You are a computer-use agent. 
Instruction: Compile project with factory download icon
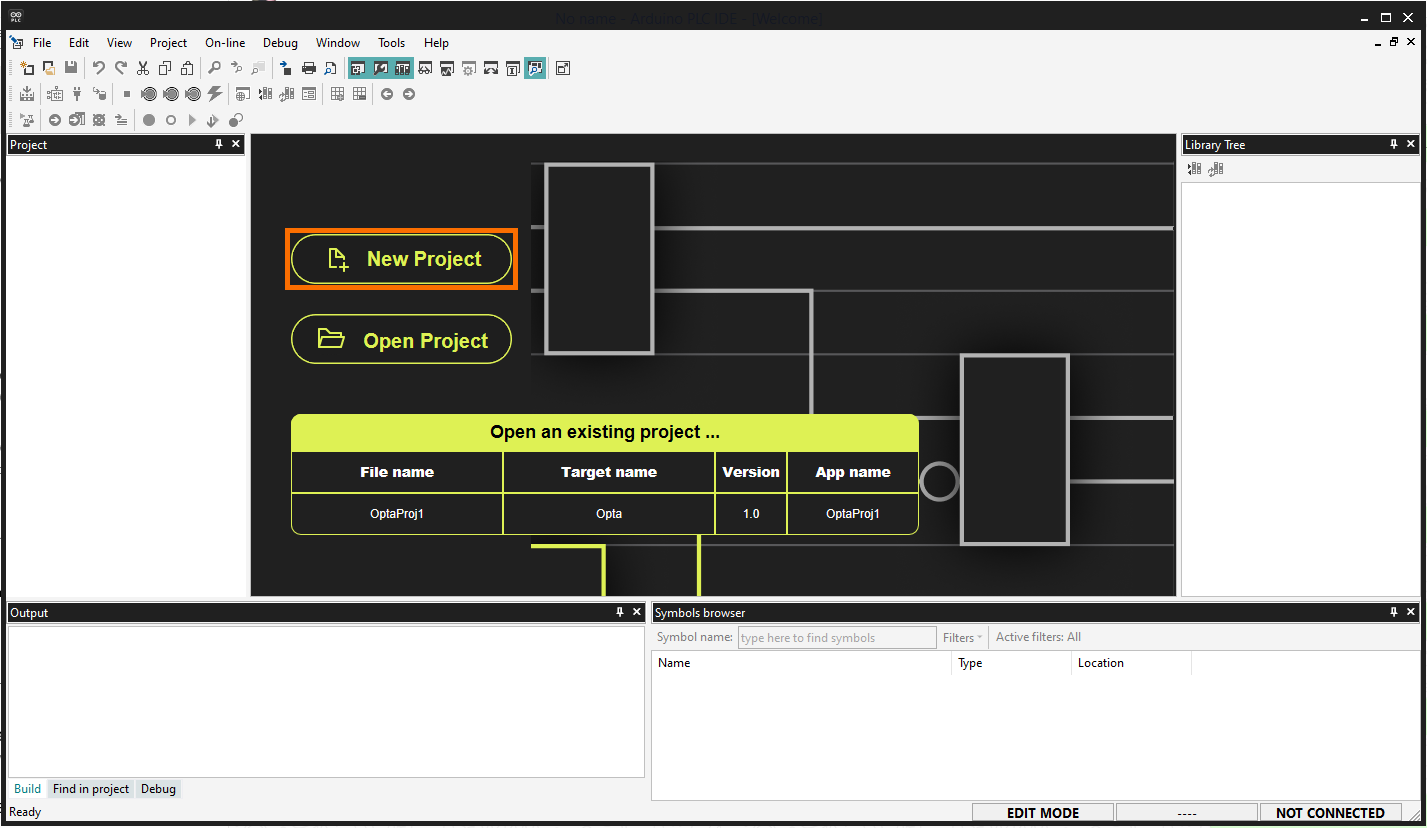[x=27, y=94]
